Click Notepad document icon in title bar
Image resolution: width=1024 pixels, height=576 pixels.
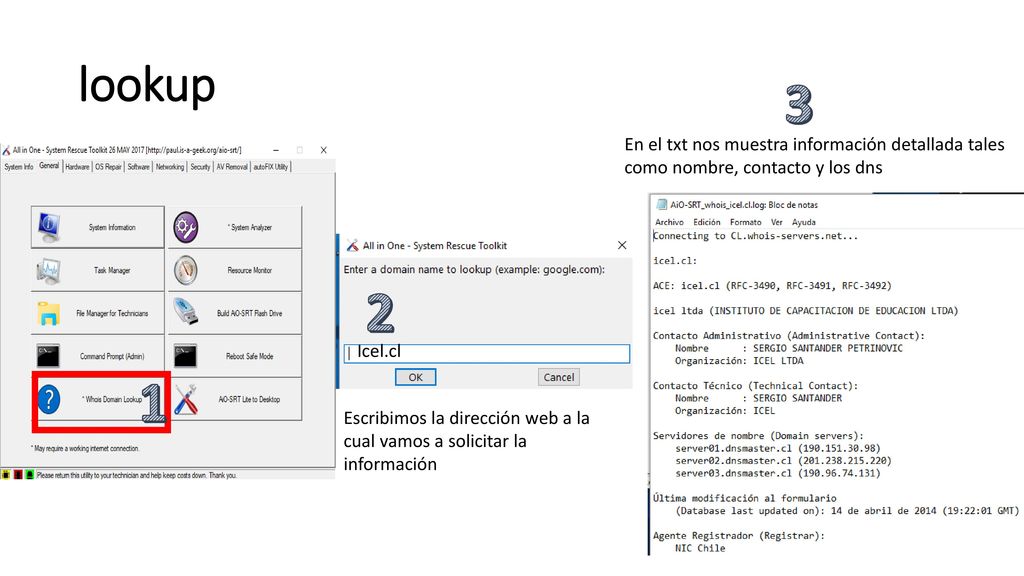tap(662, 204)
